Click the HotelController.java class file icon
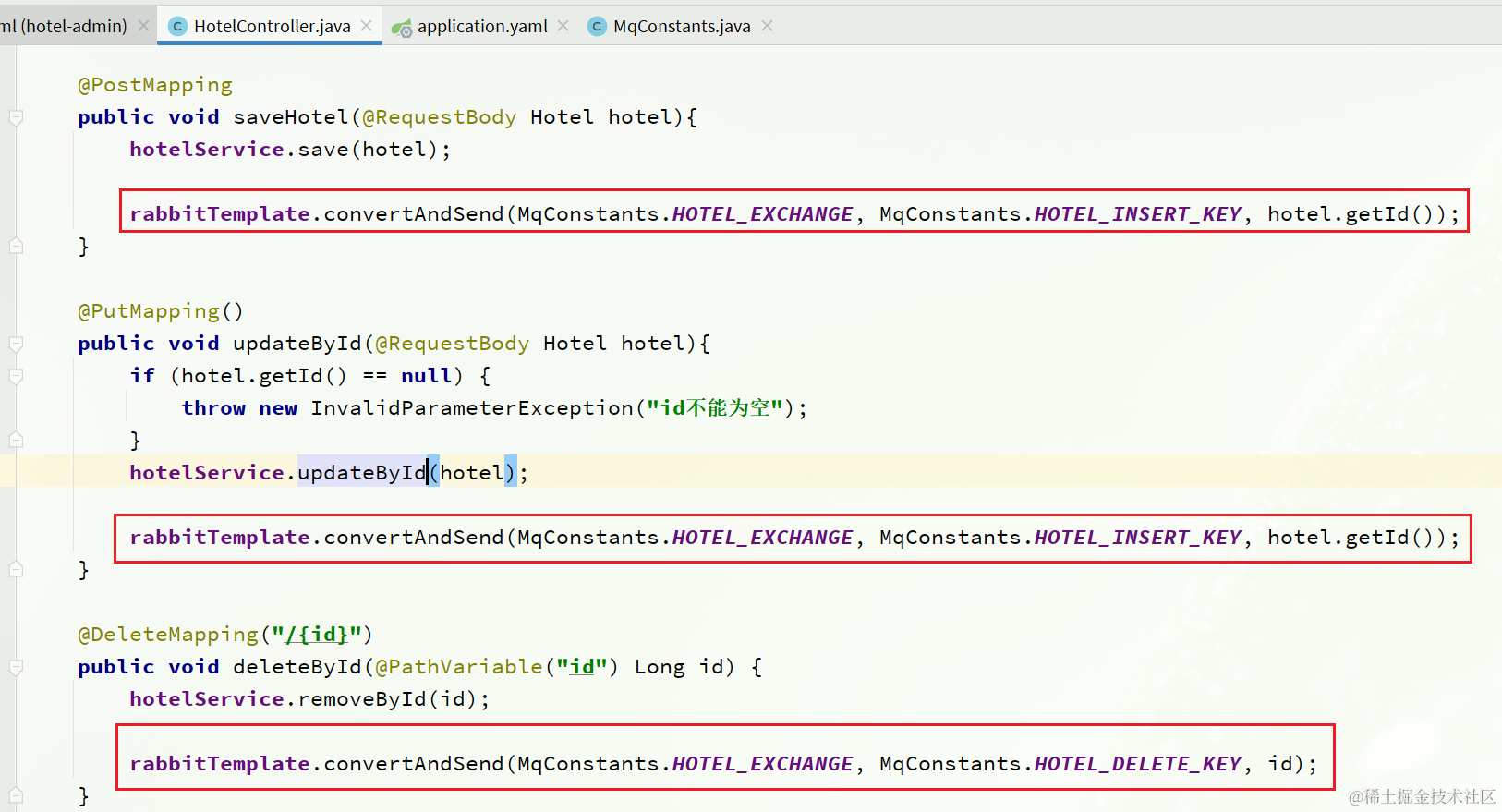Screen dimensions: 1502x812 click(177, 27)
